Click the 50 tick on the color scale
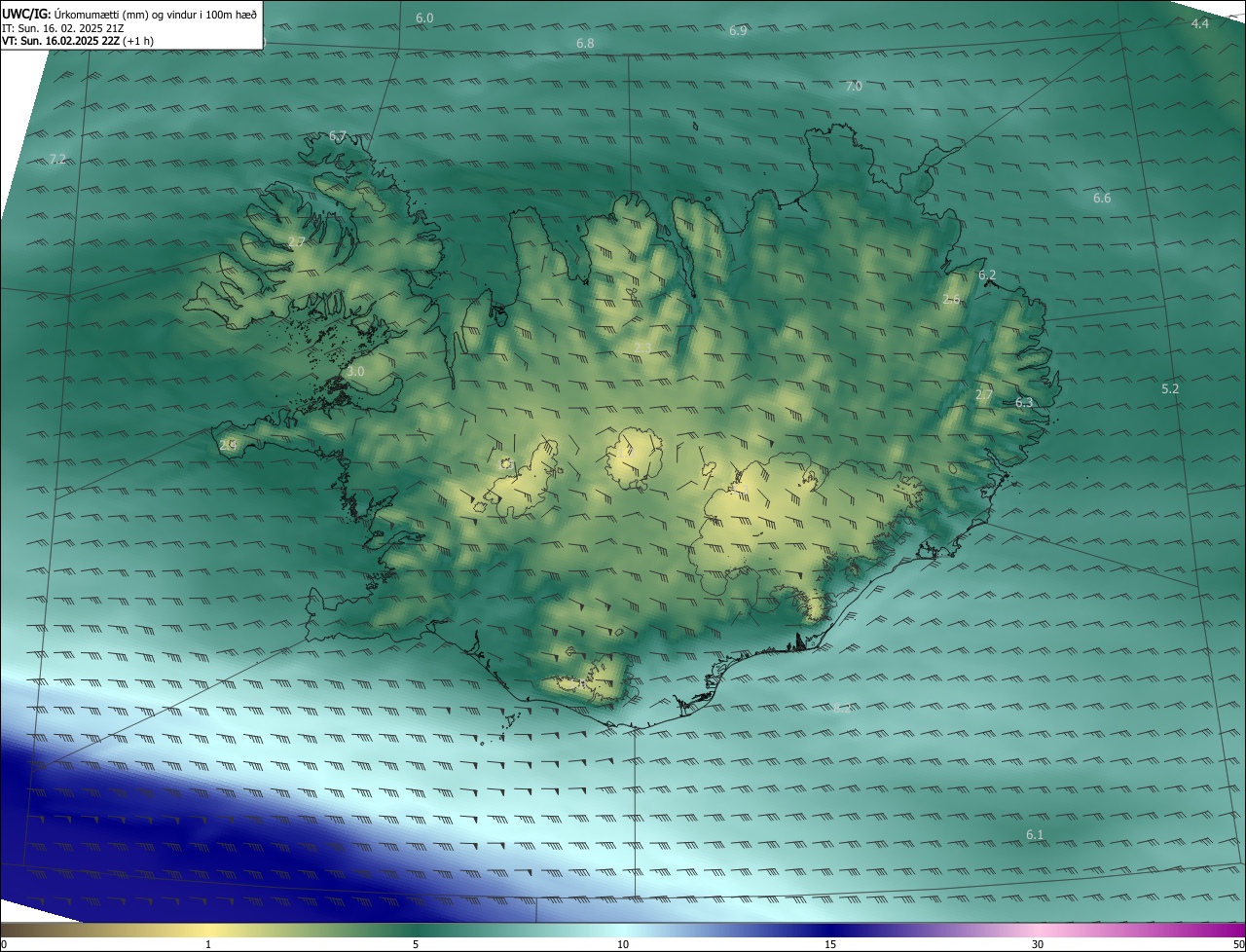1246x952 pixels. point(1238,944)
